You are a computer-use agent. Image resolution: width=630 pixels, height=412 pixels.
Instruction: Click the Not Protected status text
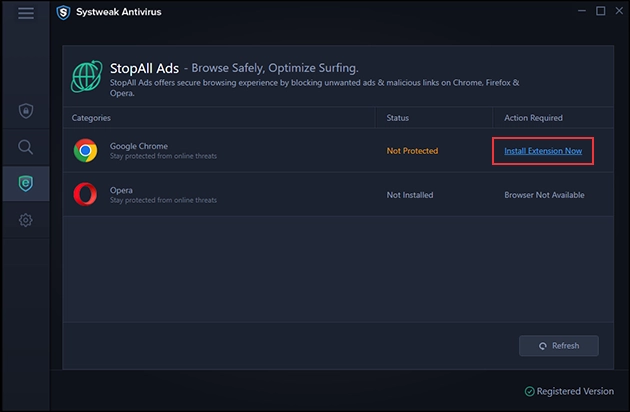point(412,151)
